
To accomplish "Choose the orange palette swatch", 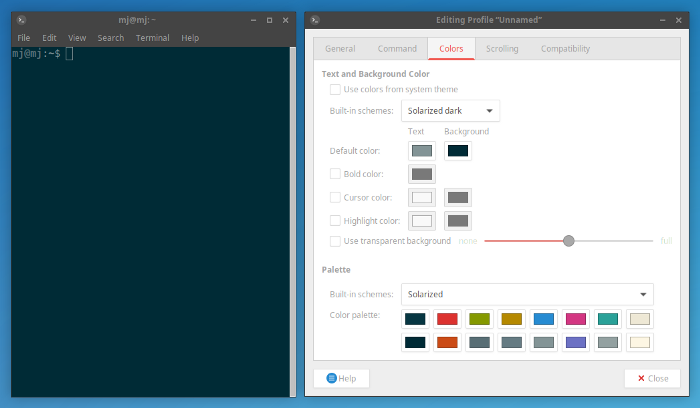I will tap(447, 342).
